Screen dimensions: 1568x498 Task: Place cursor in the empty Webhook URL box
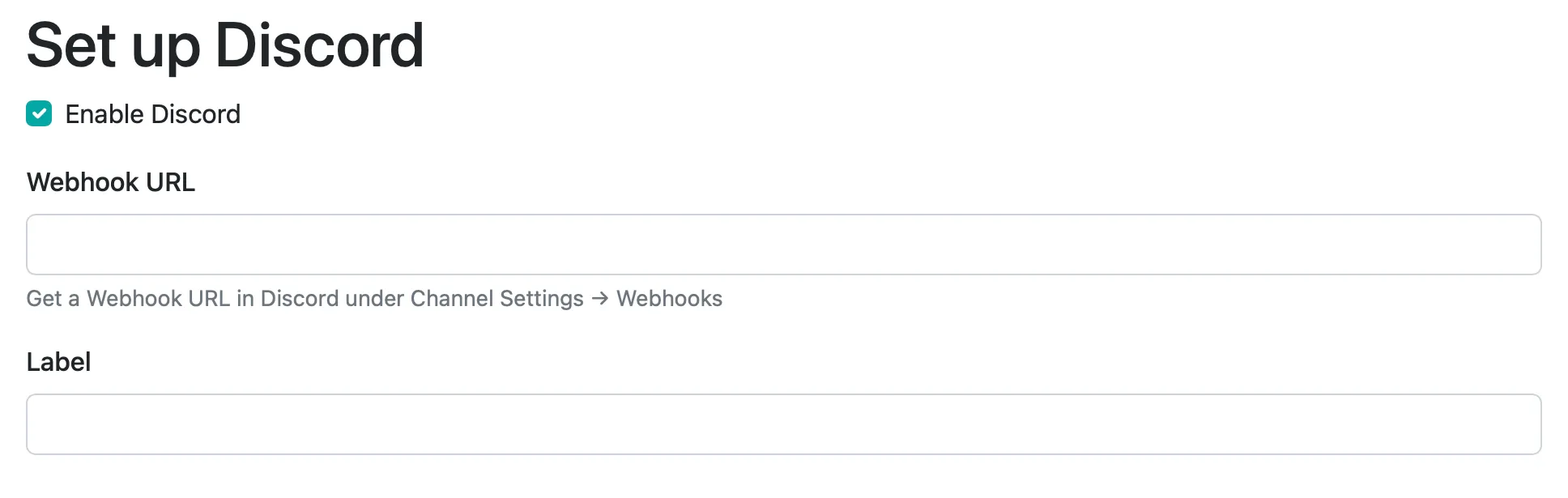tap(783, 245)
